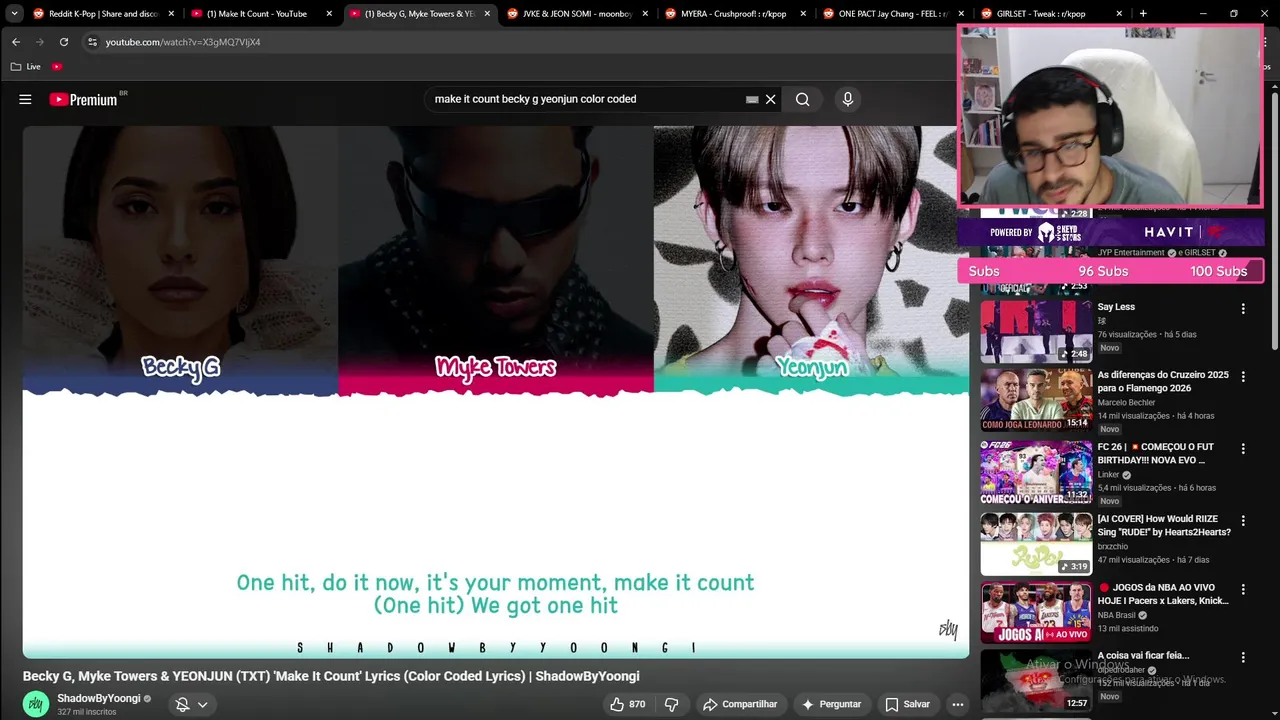Close the MYERA - Crushproof! tab

point(803,14)
